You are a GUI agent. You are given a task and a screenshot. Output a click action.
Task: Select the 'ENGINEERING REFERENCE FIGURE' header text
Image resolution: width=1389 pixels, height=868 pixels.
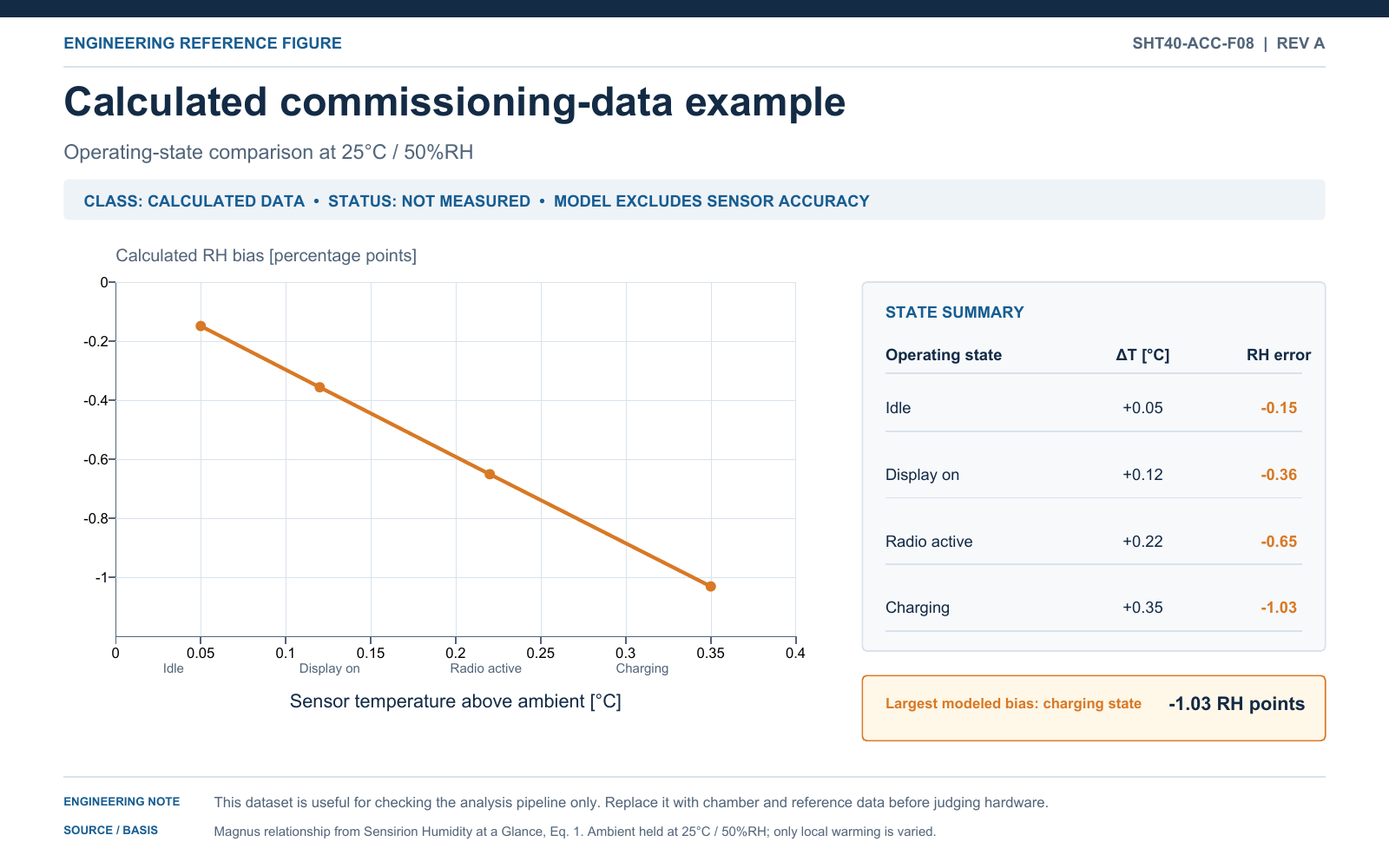click(202, 43)
